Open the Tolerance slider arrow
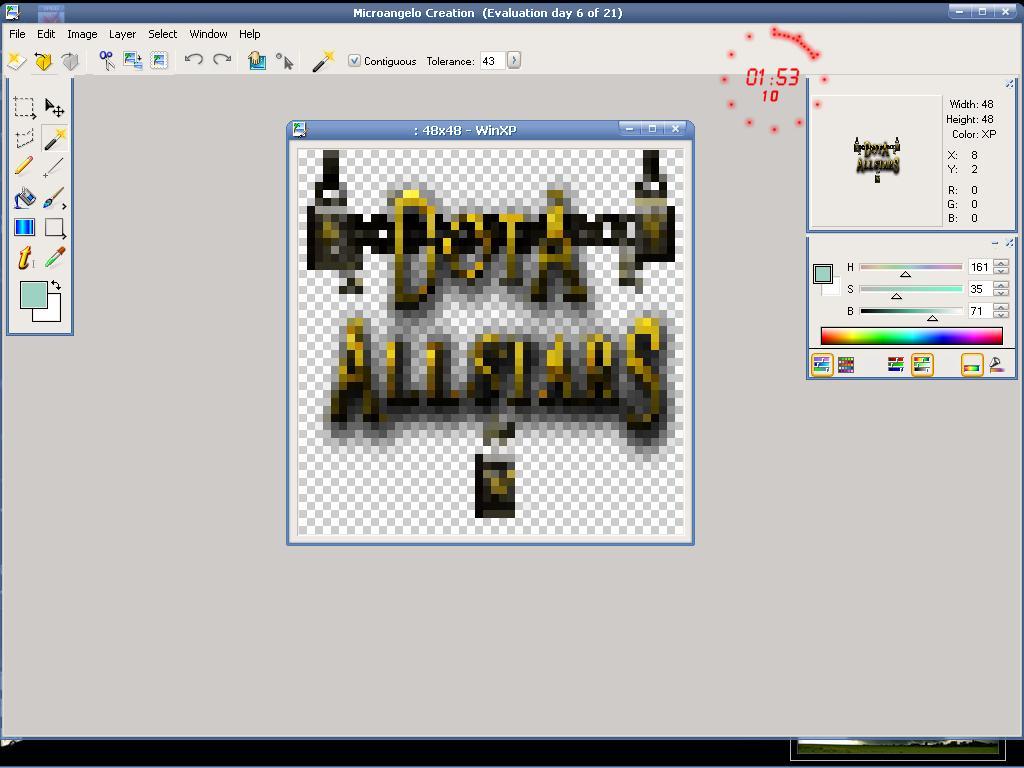The image size is (1024, 768). (514, 61)
